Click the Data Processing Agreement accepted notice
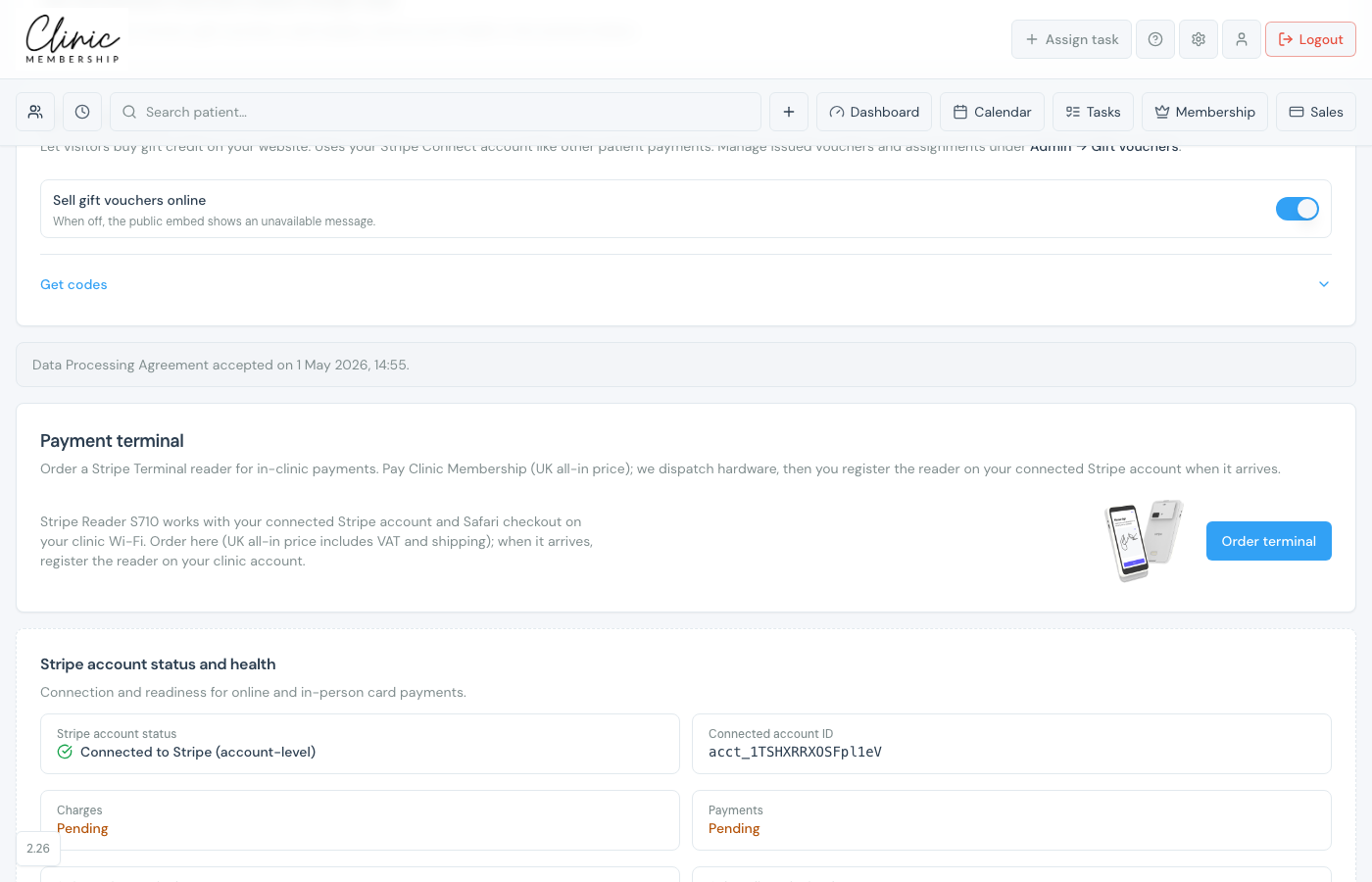Viewport: 1372px width, 882px height. 686,365
